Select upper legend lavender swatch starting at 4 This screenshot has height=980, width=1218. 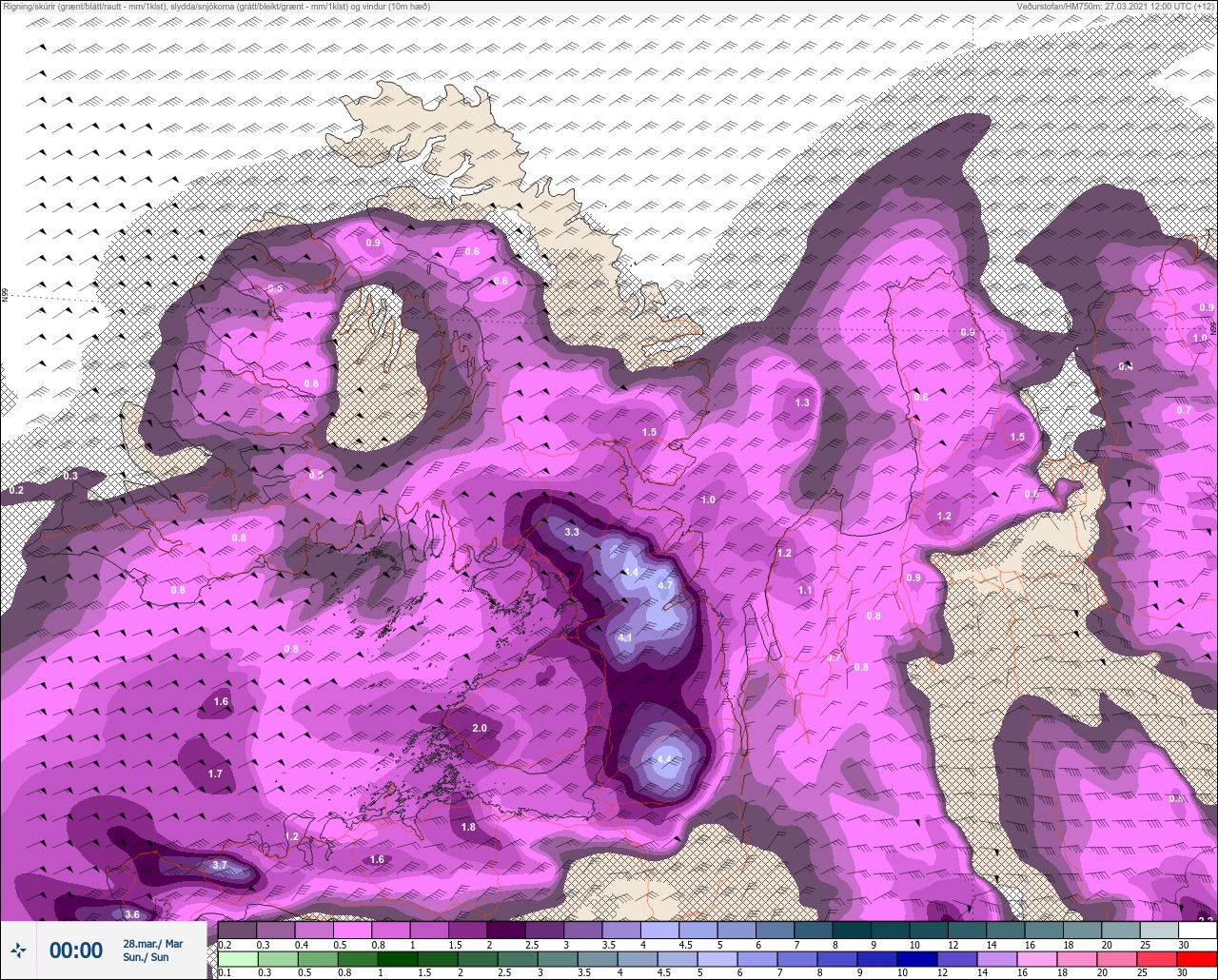(x=659, y=930)
